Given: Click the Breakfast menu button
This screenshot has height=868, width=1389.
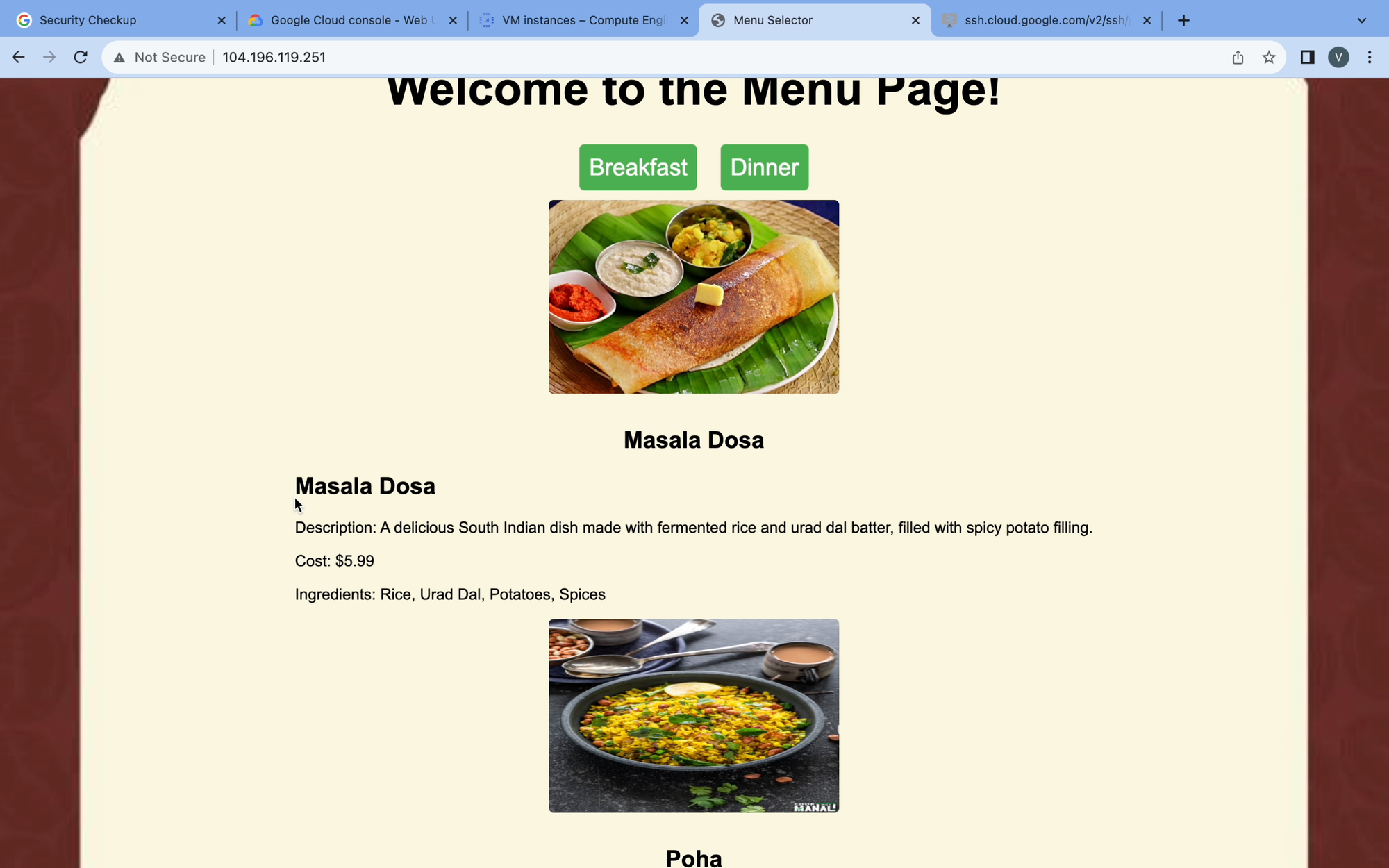Looking at the screenshot, I should tap(638, 167).
